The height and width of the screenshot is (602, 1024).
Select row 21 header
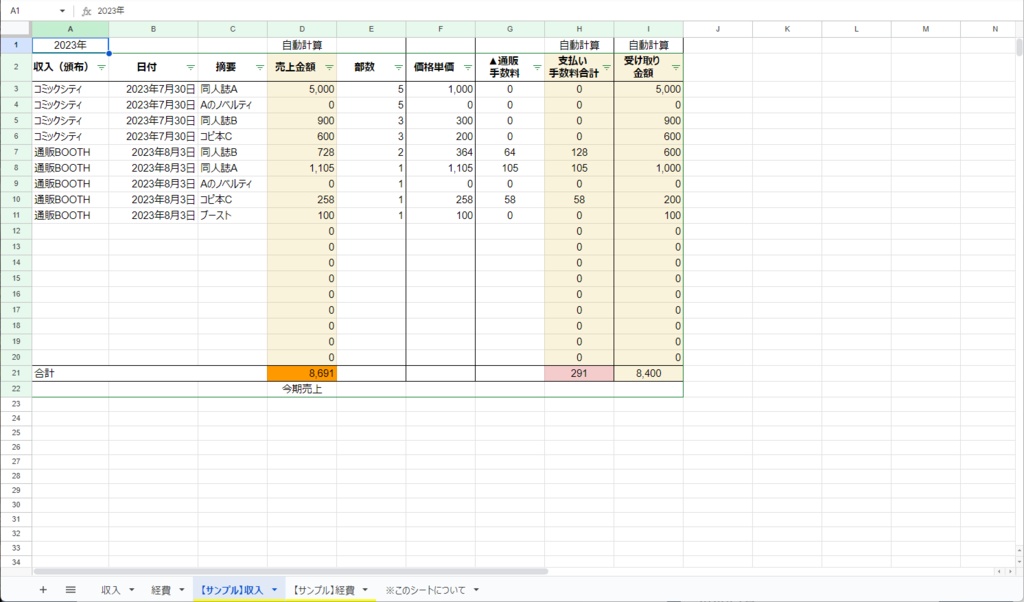click(x=16, y=373)
